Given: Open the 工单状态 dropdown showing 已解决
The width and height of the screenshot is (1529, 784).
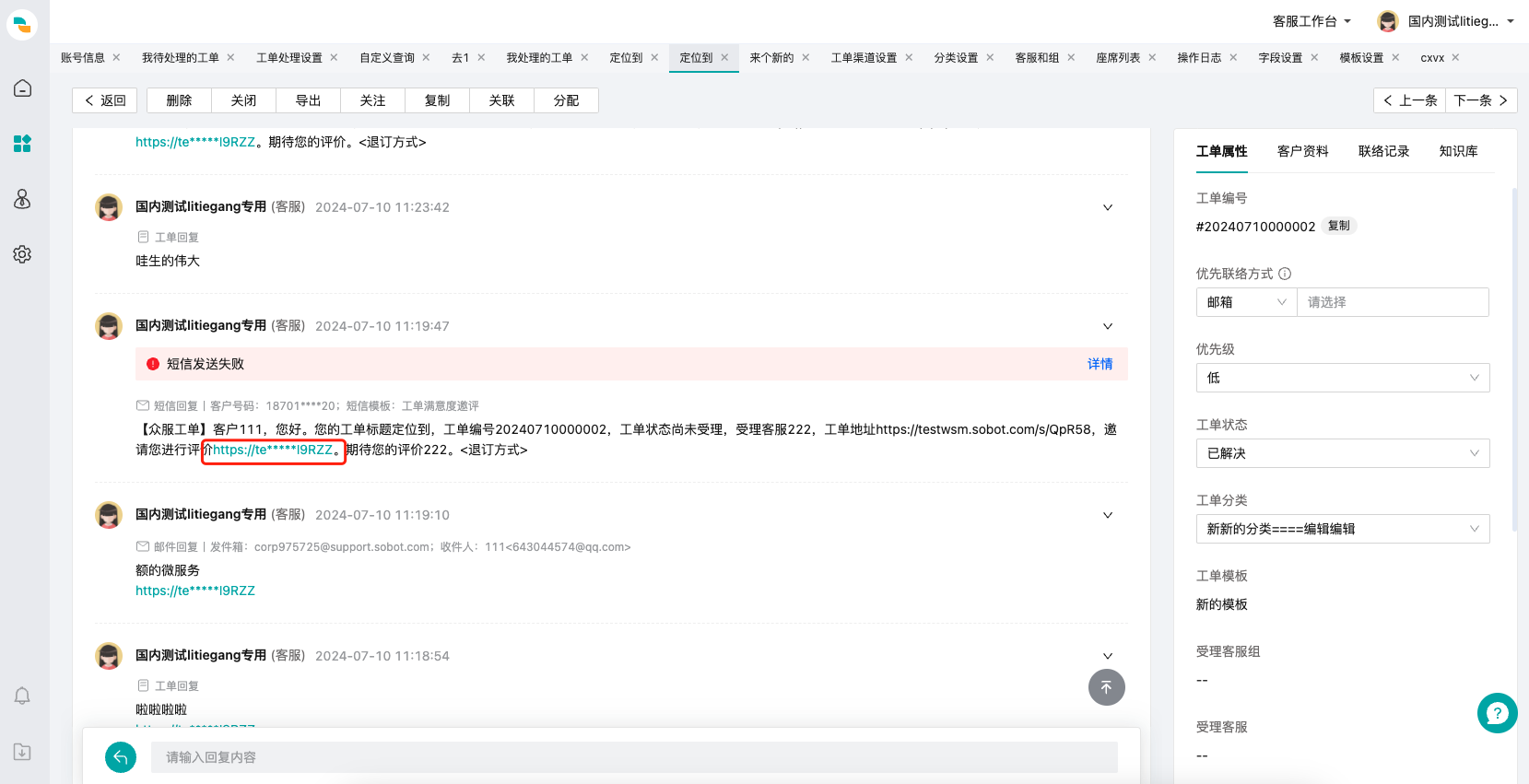Looking at the screenshot, I should [x=1343, y=453].
